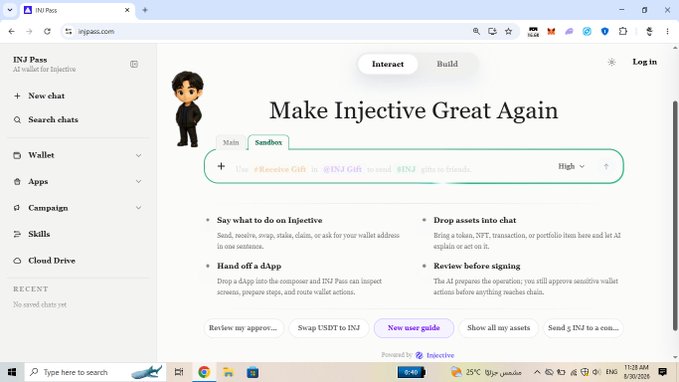Viewport: 679px width, 382px height.
Task: Open the Injective powered-by link
Action: [435, 355]
